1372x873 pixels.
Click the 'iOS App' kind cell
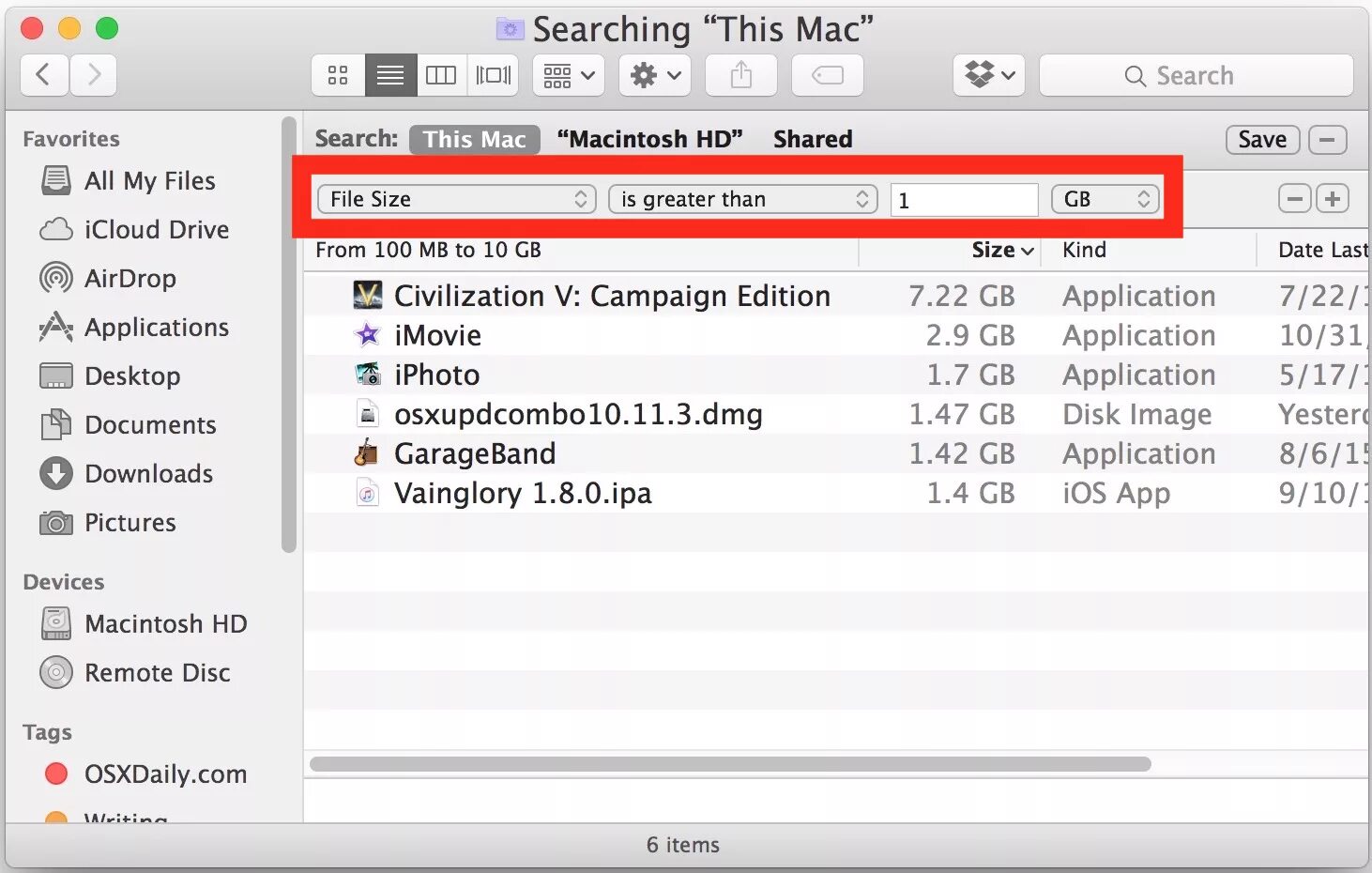(x=1116, y=493)
